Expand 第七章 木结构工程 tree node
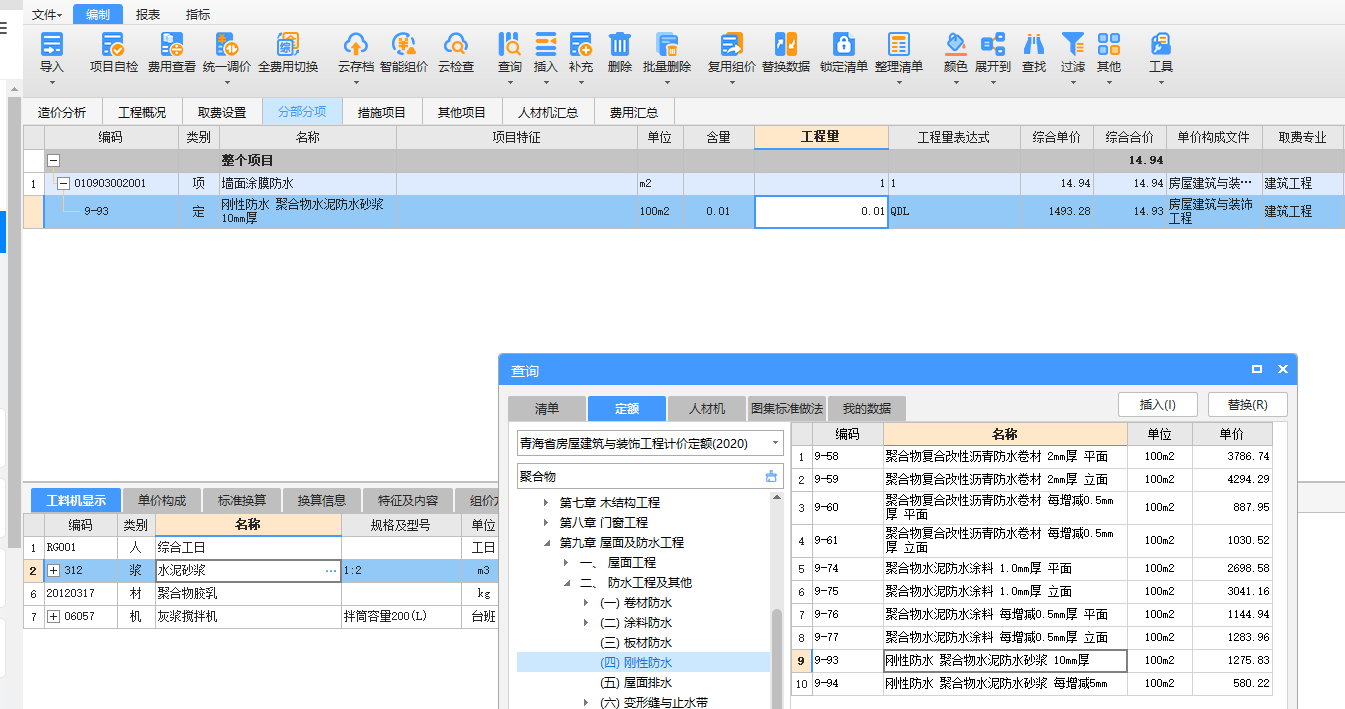The image size is (1345, 709). 546,503
